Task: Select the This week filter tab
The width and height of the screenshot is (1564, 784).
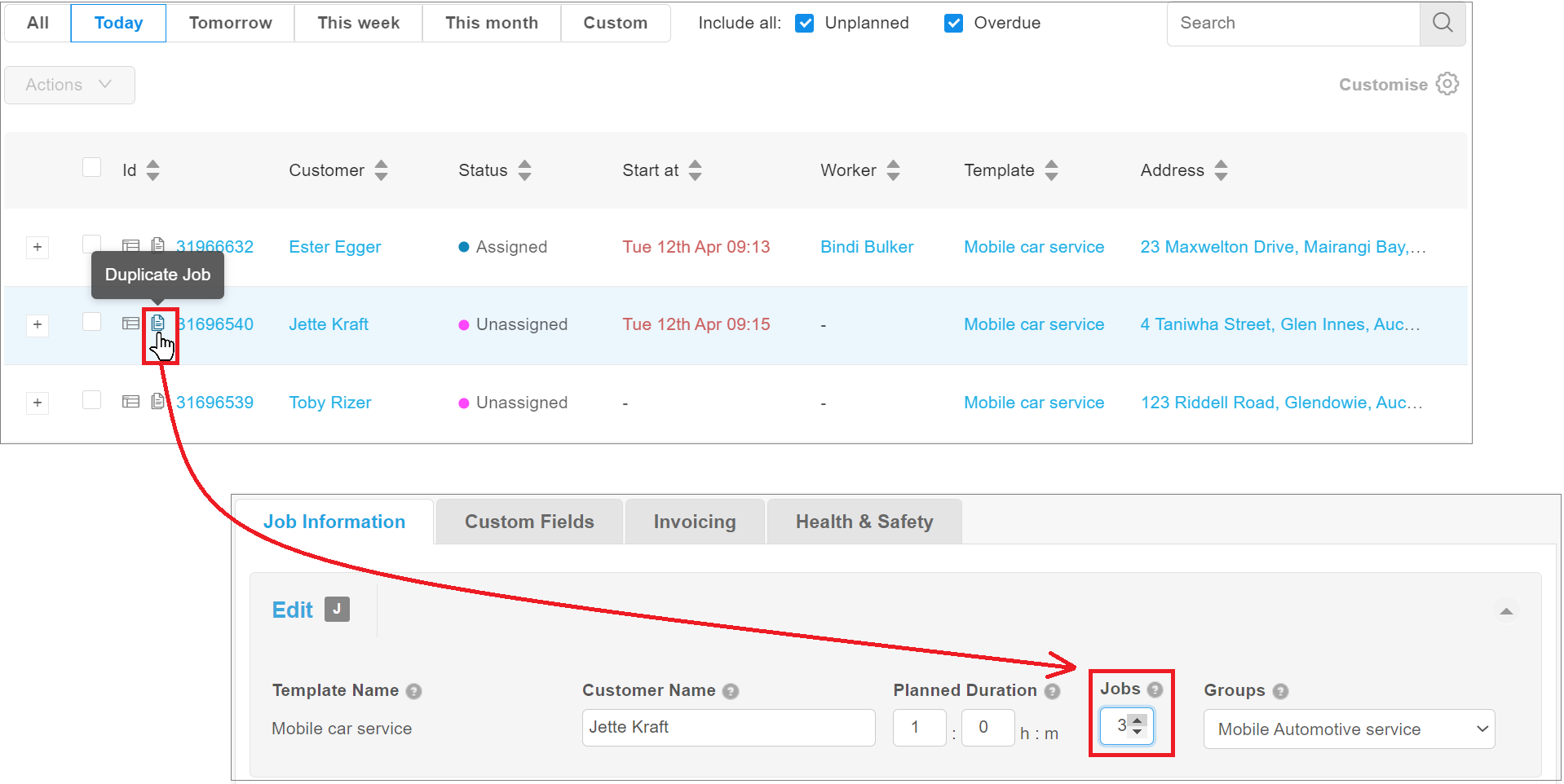Action: [359, 23]
